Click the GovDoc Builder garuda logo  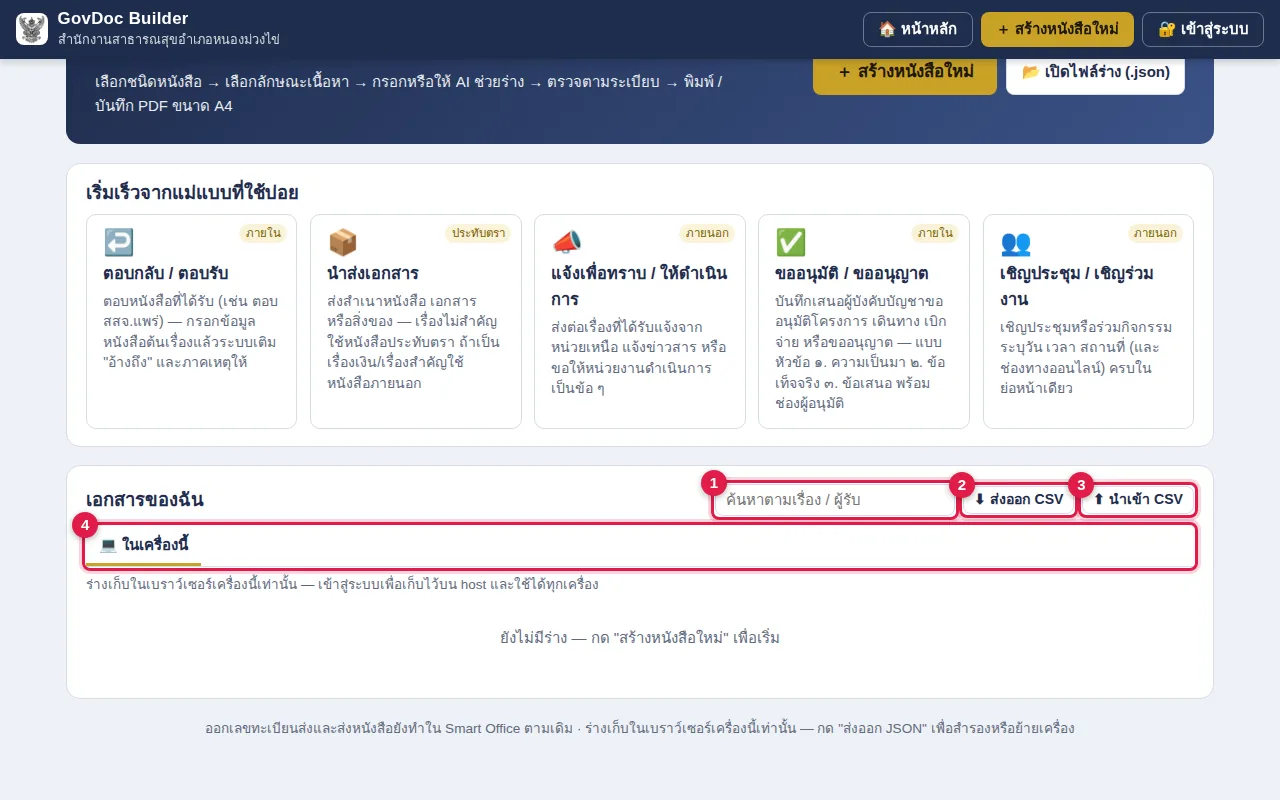(x=32, y=29)
